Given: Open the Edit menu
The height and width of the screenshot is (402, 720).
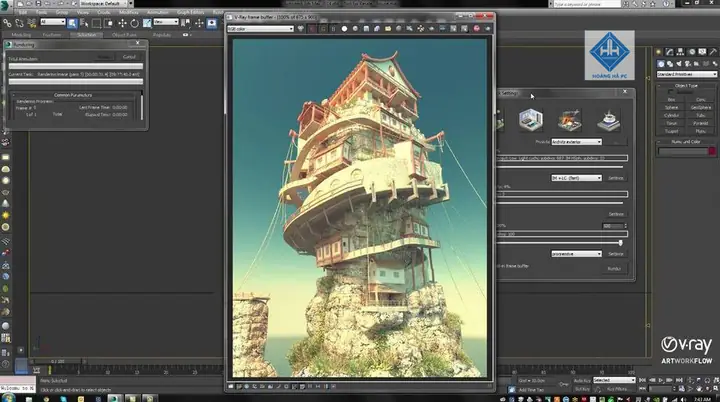Looking at the screenshot, I should pos(23,12).
